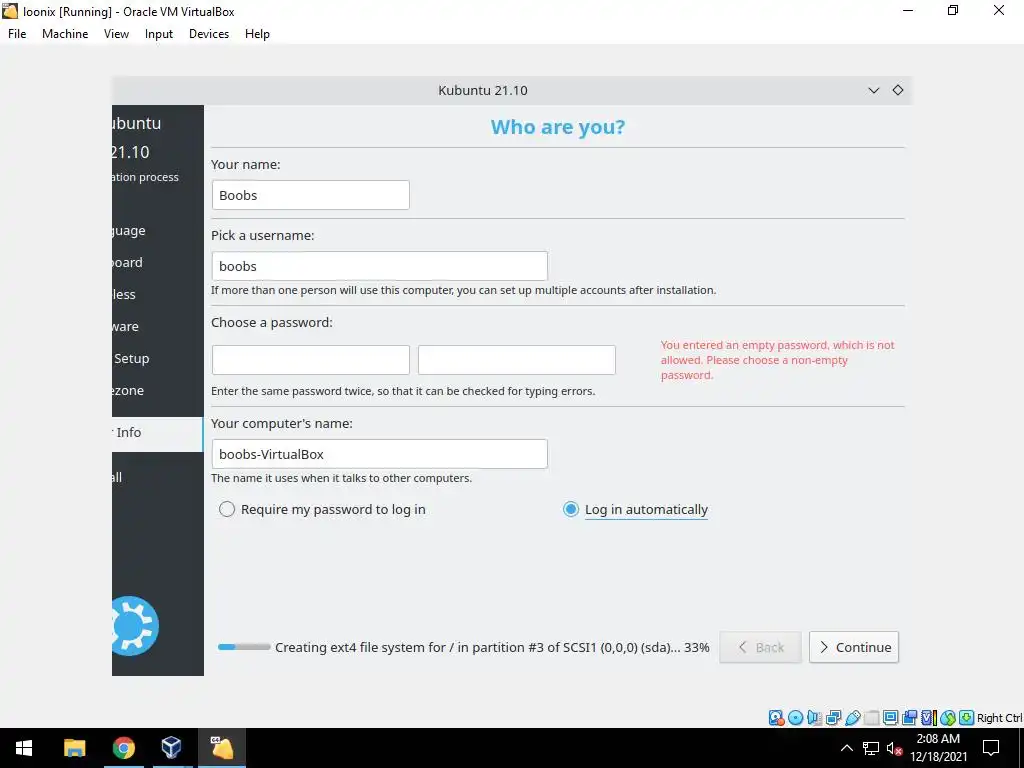Click the muted volume tray icon
Screen dimensions: 1024x768
tap(894, 748)
